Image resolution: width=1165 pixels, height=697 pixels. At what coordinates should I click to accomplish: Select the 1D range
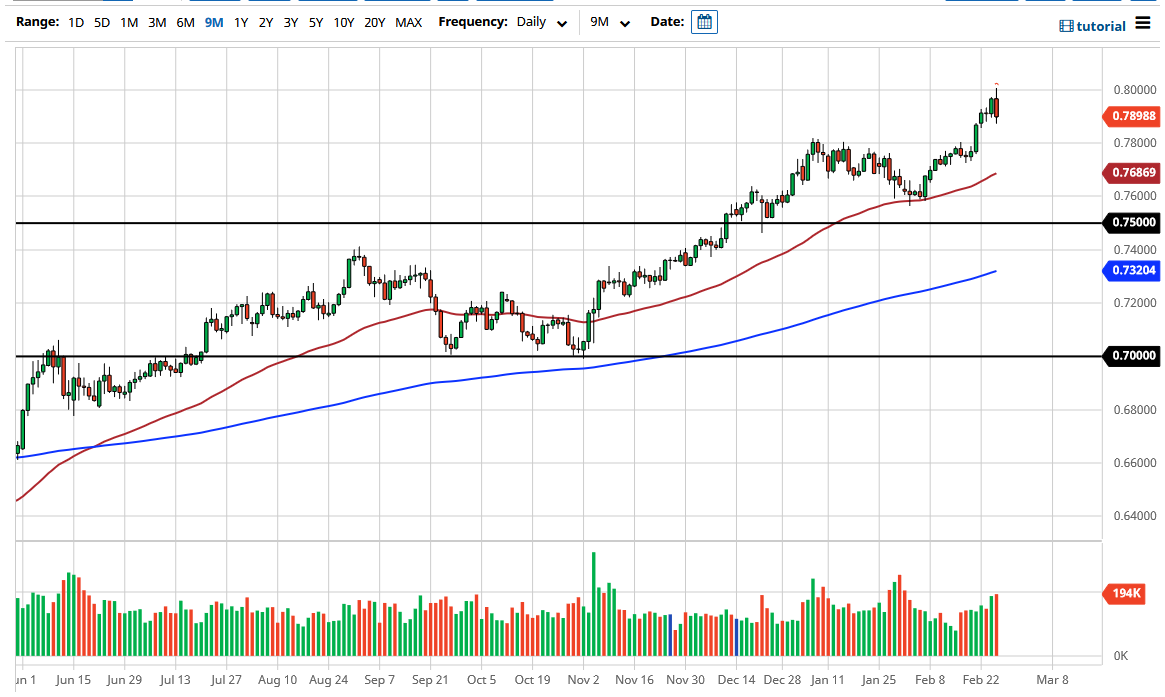tap(75, 21)
